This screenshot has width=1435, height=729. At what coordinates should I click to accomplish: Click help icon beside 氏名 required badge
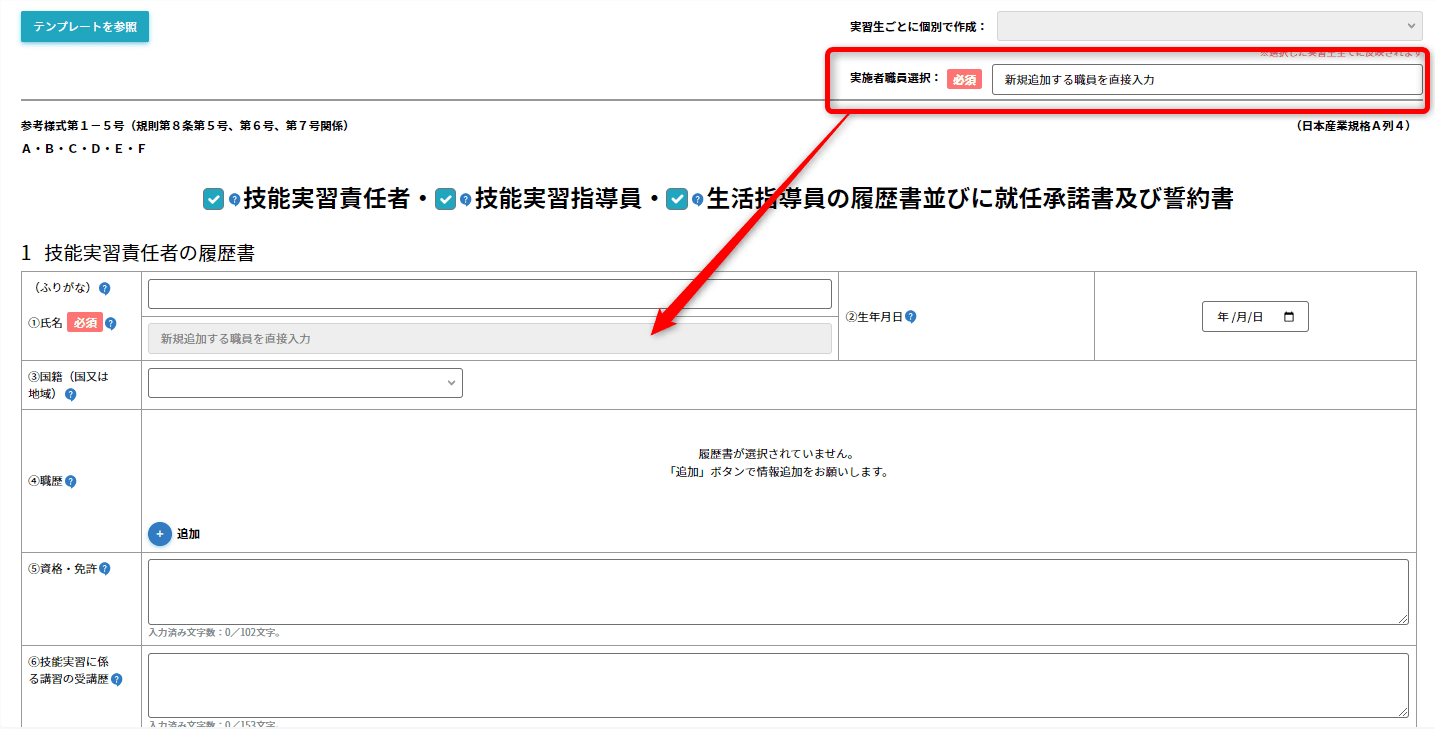(x=111, y=323)
